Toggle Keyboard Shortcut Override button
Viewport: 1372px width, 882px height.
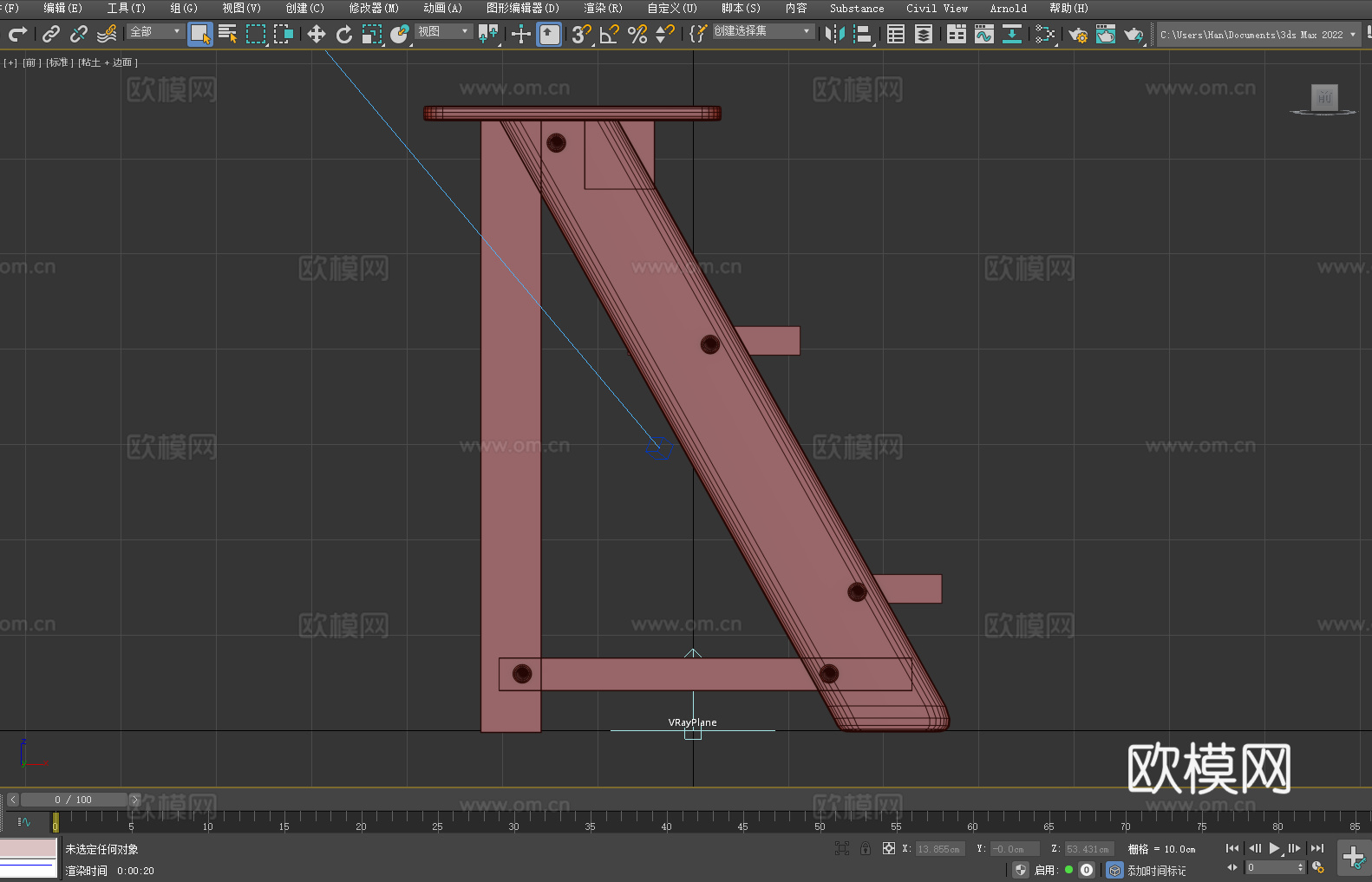pos(549,34)
